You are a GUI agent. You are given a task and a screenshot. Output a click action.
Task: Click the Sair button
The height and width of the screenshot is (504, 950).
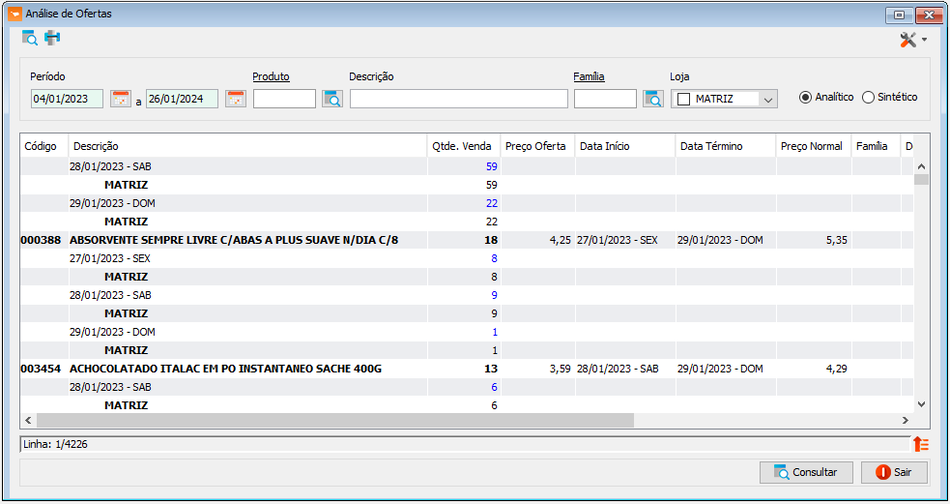coord(894,472)
